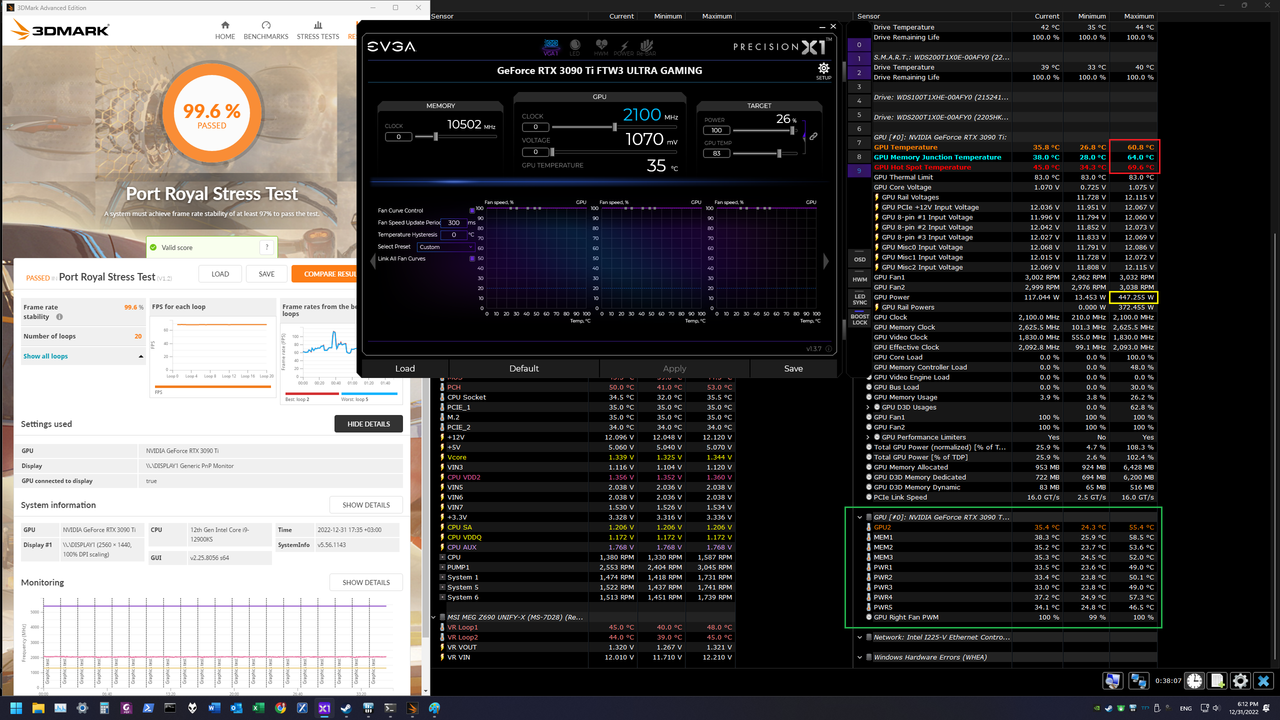The image size is (1280, 720).
Task: Click HWiNFO close X icon in bottom toolbar
Action: tap(1264, 681)
